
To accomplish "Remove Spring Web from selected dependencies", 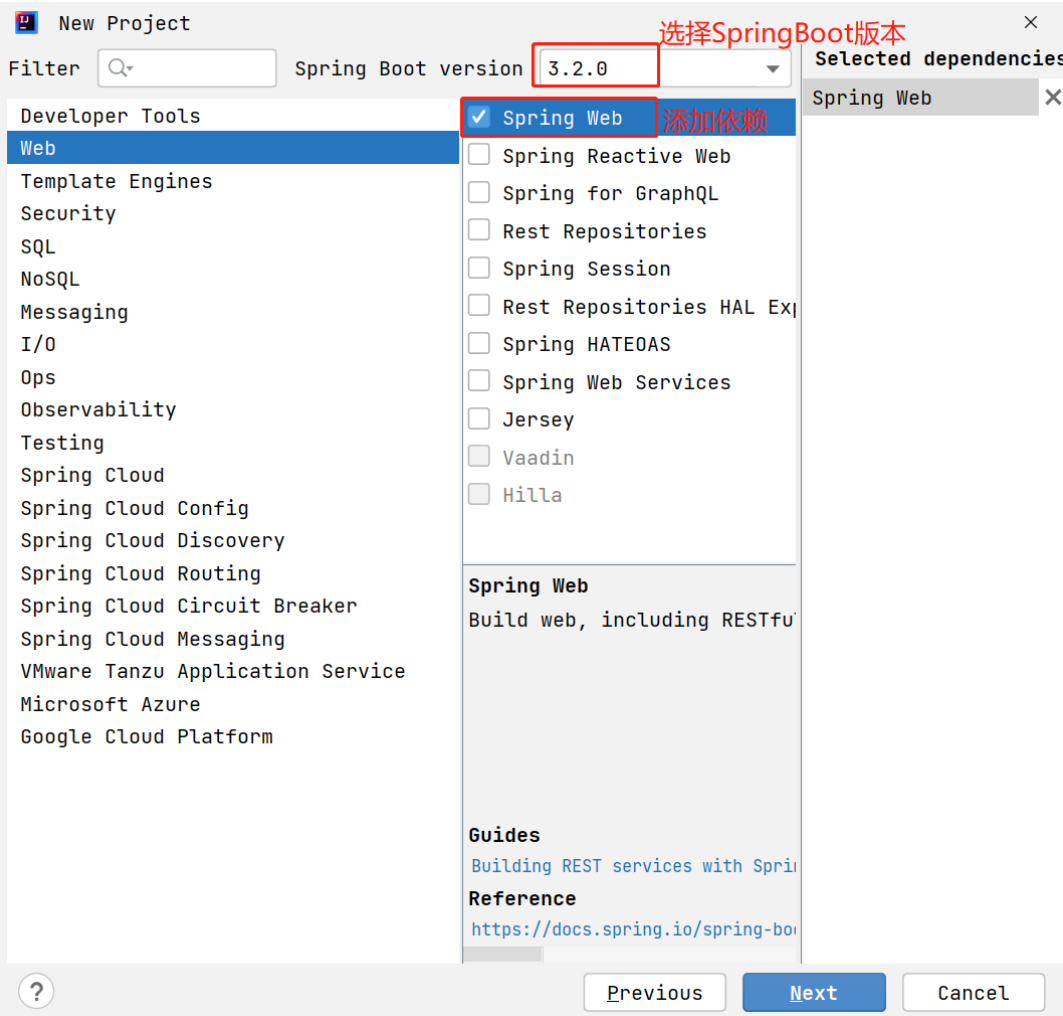I will [1052, 98].
